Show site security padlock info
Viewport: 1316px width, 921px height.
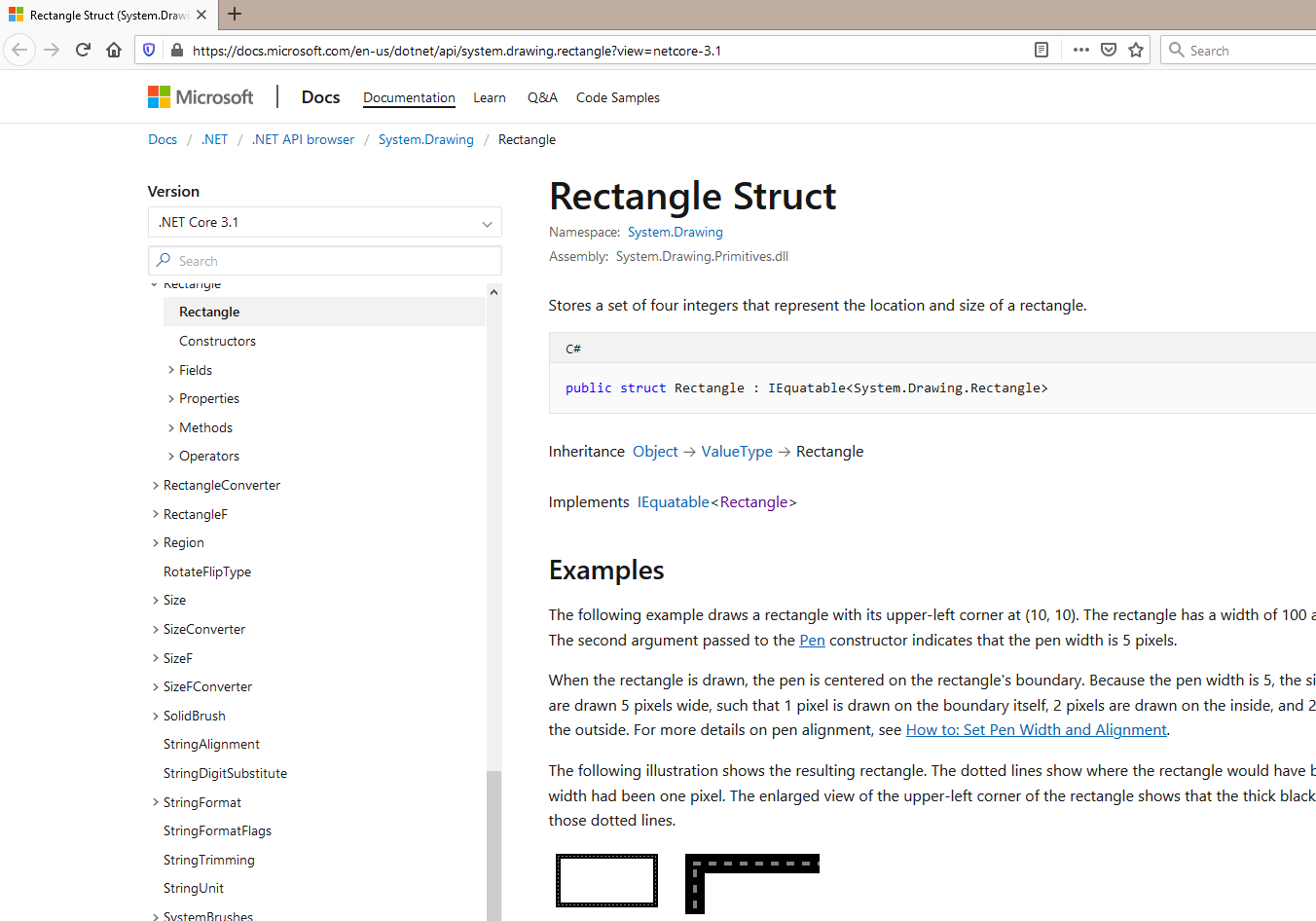[176, 50]
